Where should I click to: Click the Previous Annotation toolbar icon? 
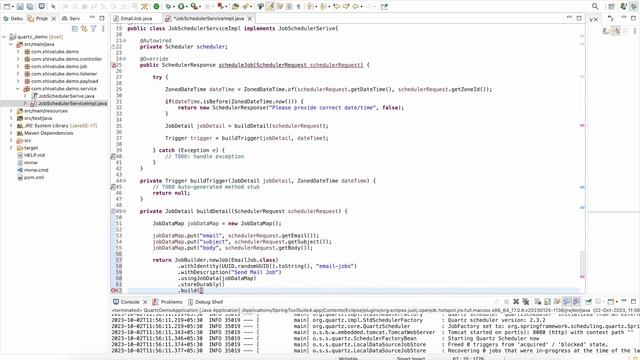coord(323,7)
